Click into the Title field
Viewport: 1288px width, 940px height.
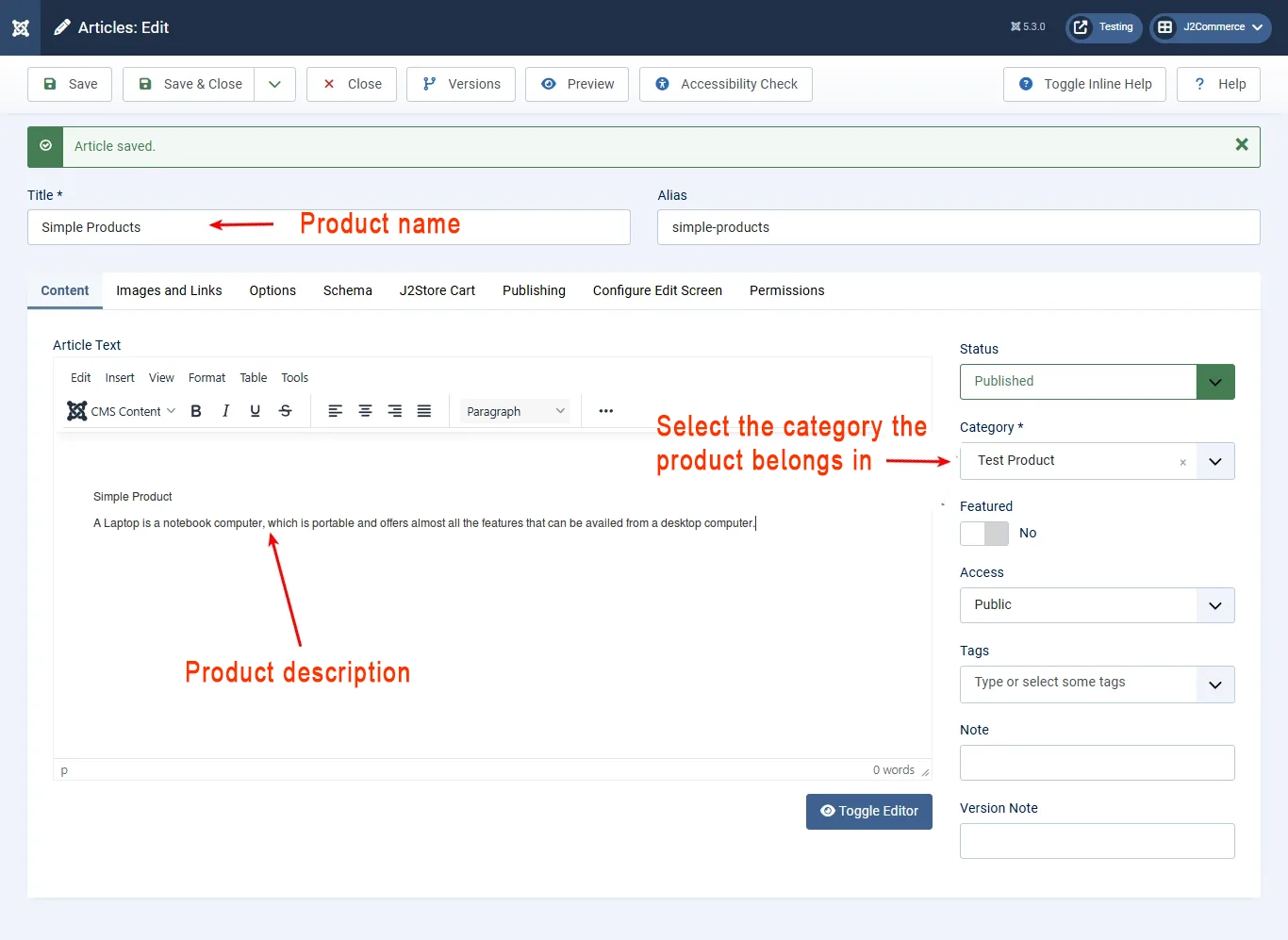click(329, 227)
